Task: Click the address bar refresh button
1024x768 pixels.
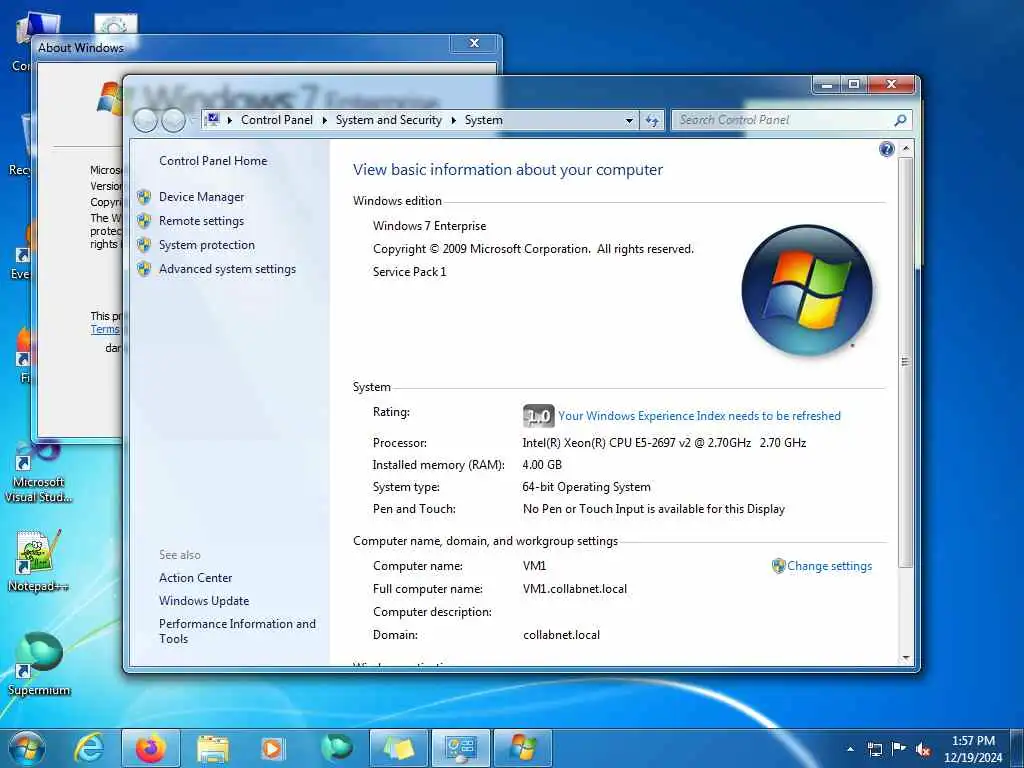Action: click(652, 120)
